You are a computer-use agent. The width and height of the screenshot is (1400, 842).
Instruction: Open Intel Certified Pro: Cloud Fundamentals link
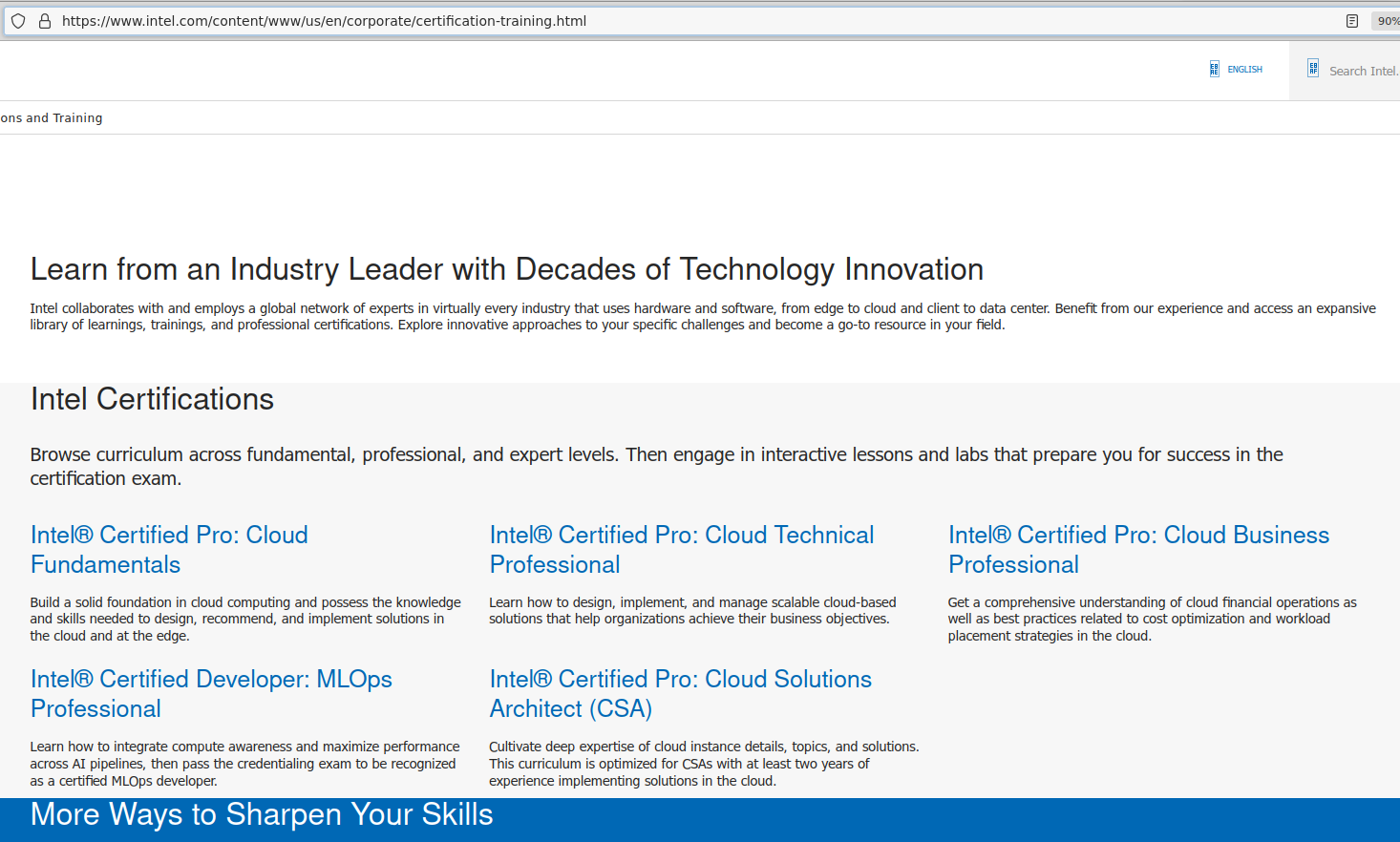[x=169, y=549]
